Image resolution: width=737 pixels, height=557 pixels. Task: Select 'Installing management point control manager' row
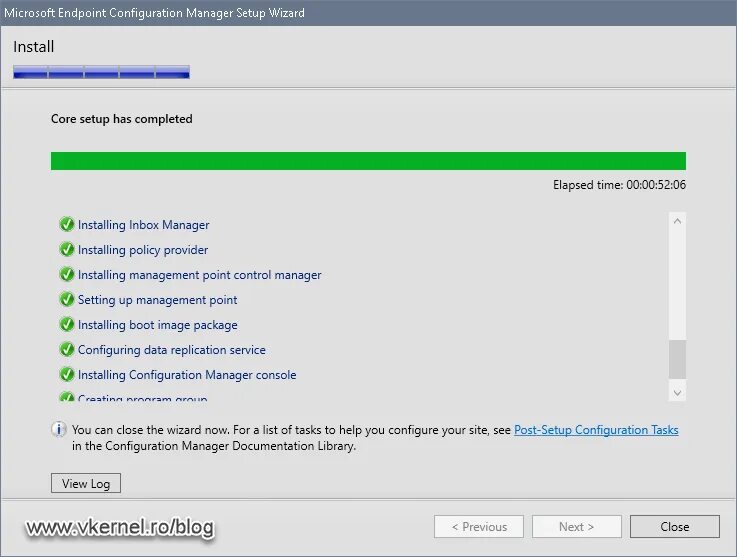199,275
